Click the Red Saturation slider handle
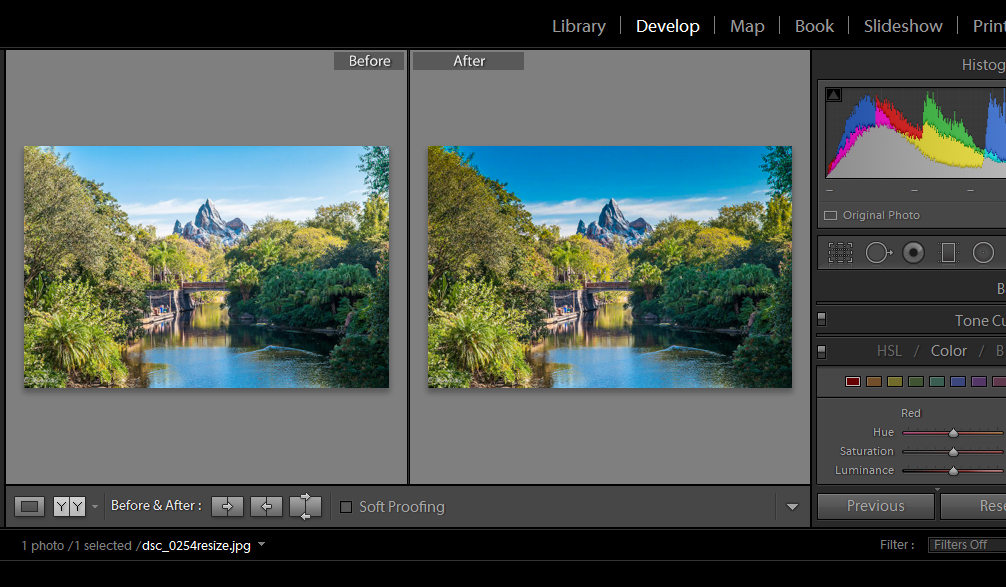 pyautogui.click(x=953, y=452)
